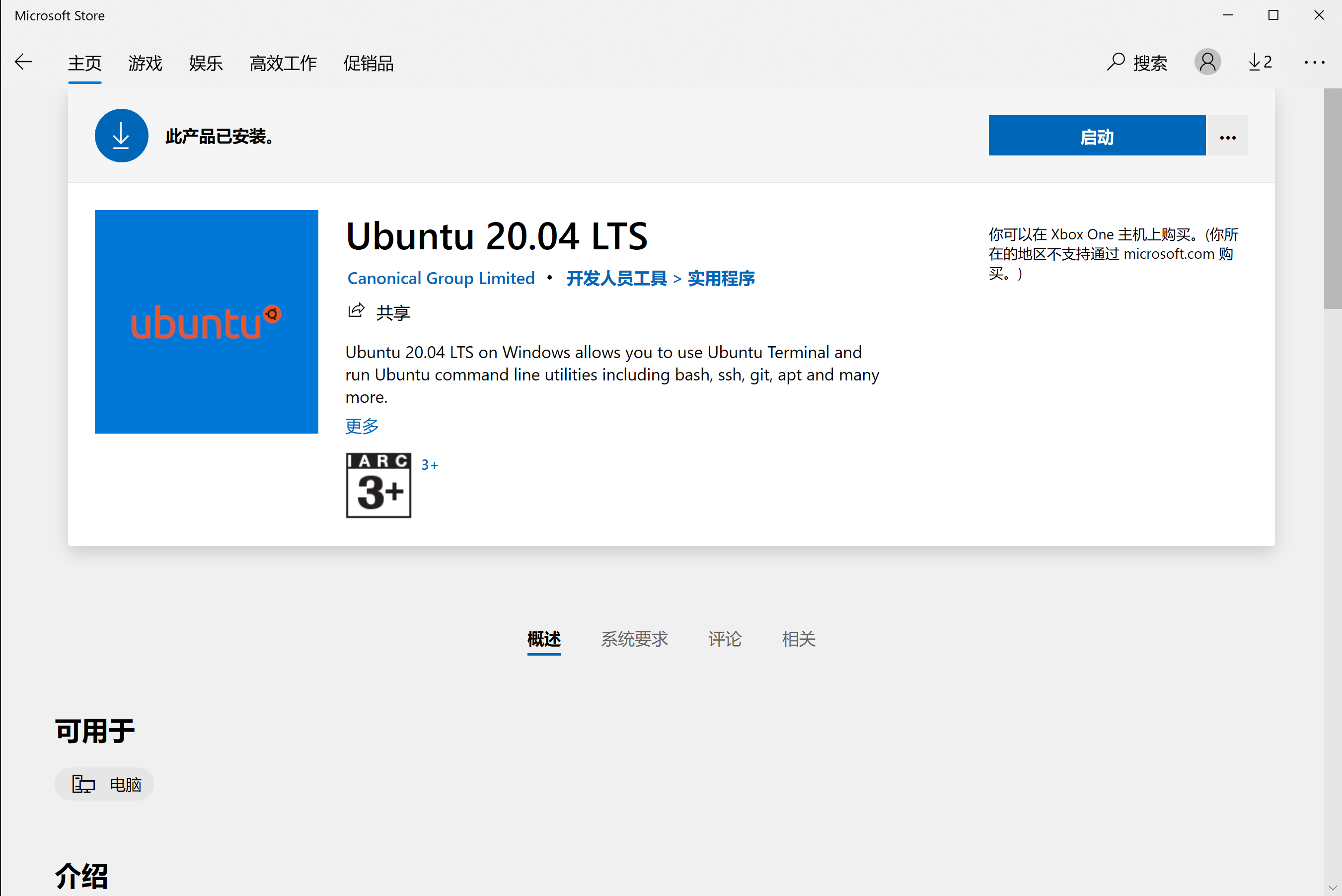Click the 电脑 availability button
The height and width of the screenshot is (896, 1342).
point(104,783)
